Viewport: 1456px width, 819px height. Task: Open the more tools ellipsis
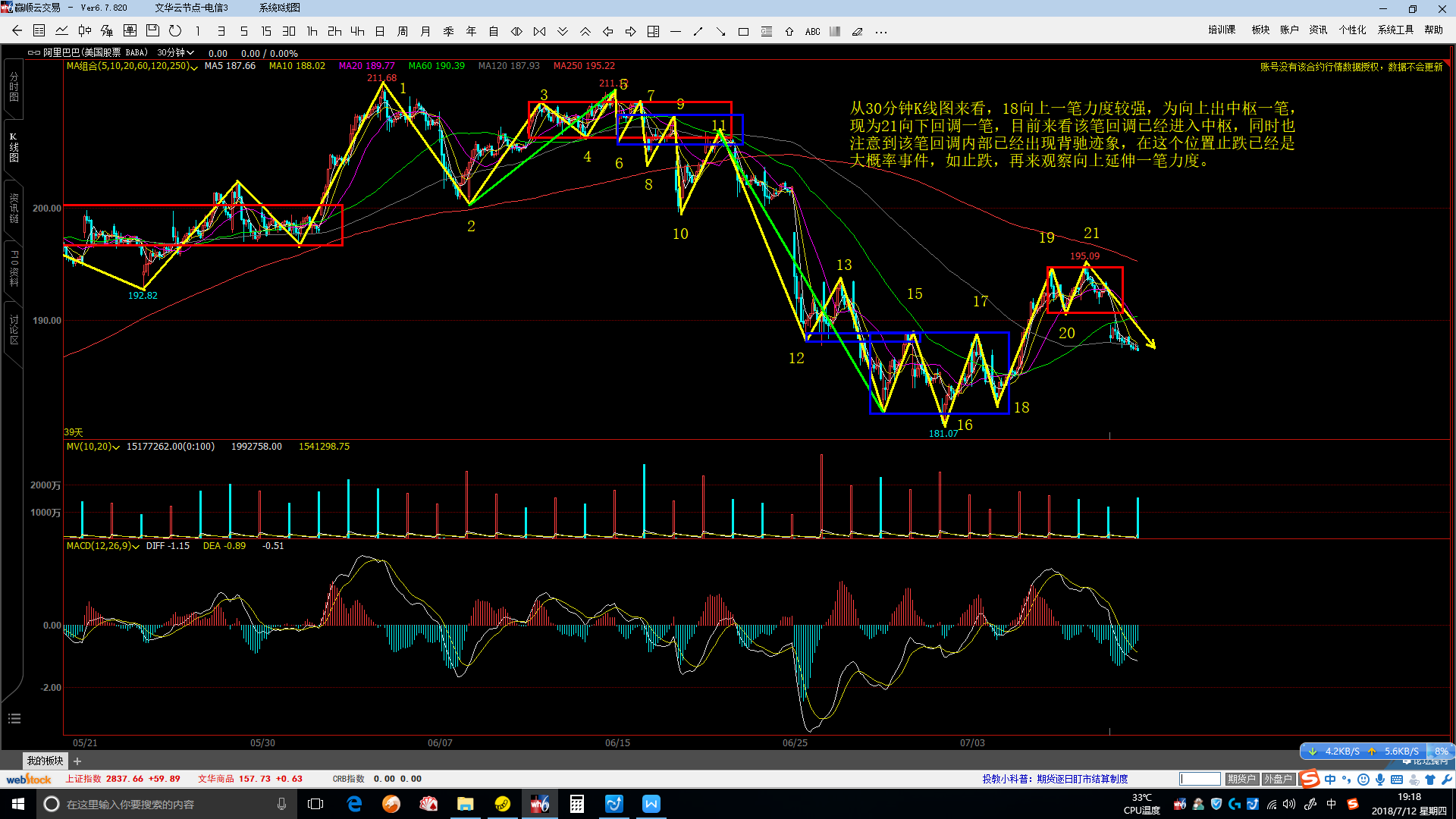coord(880,31)
